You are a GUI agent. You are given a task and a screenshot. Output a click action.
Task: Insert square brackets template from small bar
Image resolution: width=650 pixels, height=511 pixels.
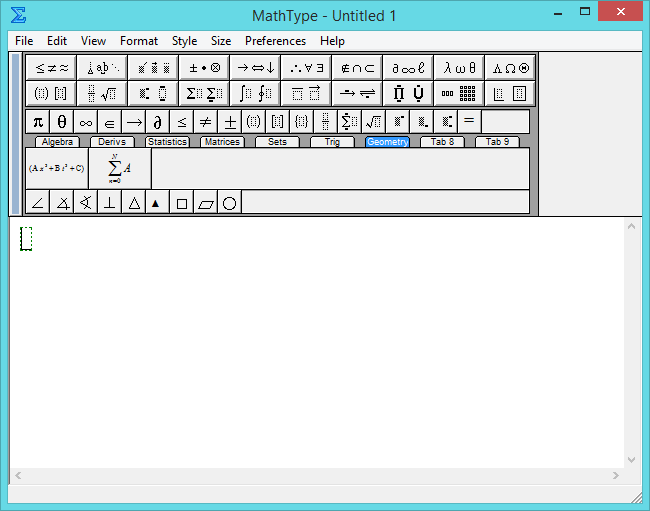point(278,122)
